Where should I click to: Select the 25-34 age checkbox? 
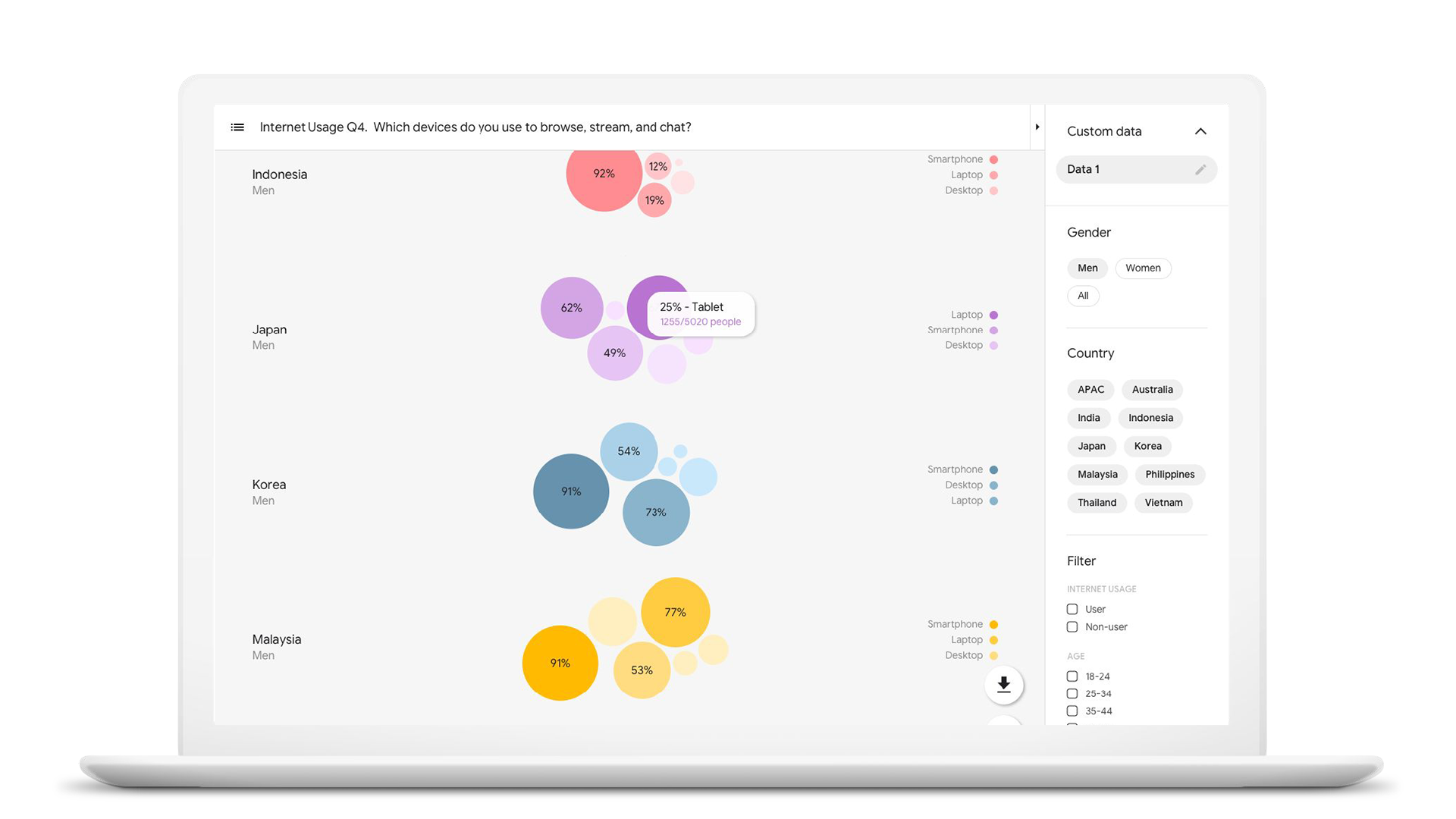tap(1072, 694)
